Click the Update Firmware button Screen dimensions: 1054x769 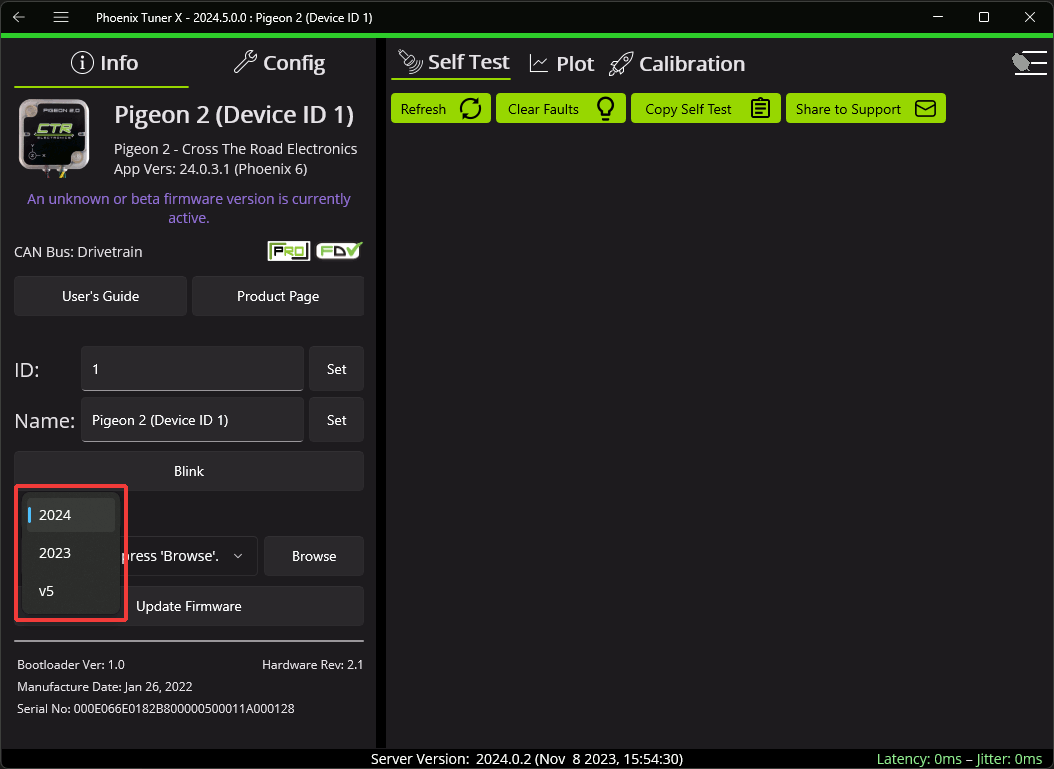coord(189,606)
